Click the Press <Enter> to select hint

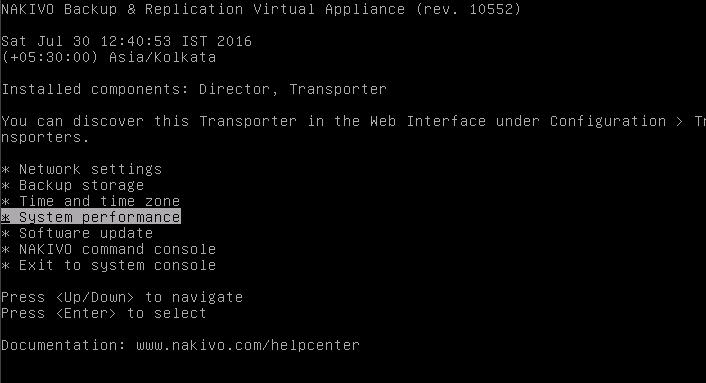[104, 313]
